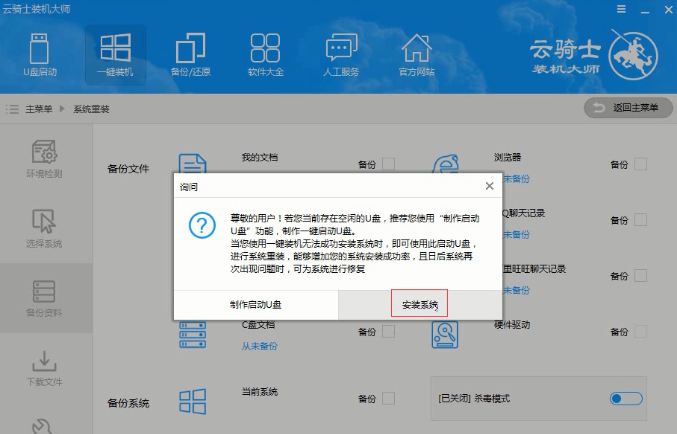Check 备份 for 我的文档
Image resolution: width=677 pixels, height=434 pixels.
(x=388, y=164)
